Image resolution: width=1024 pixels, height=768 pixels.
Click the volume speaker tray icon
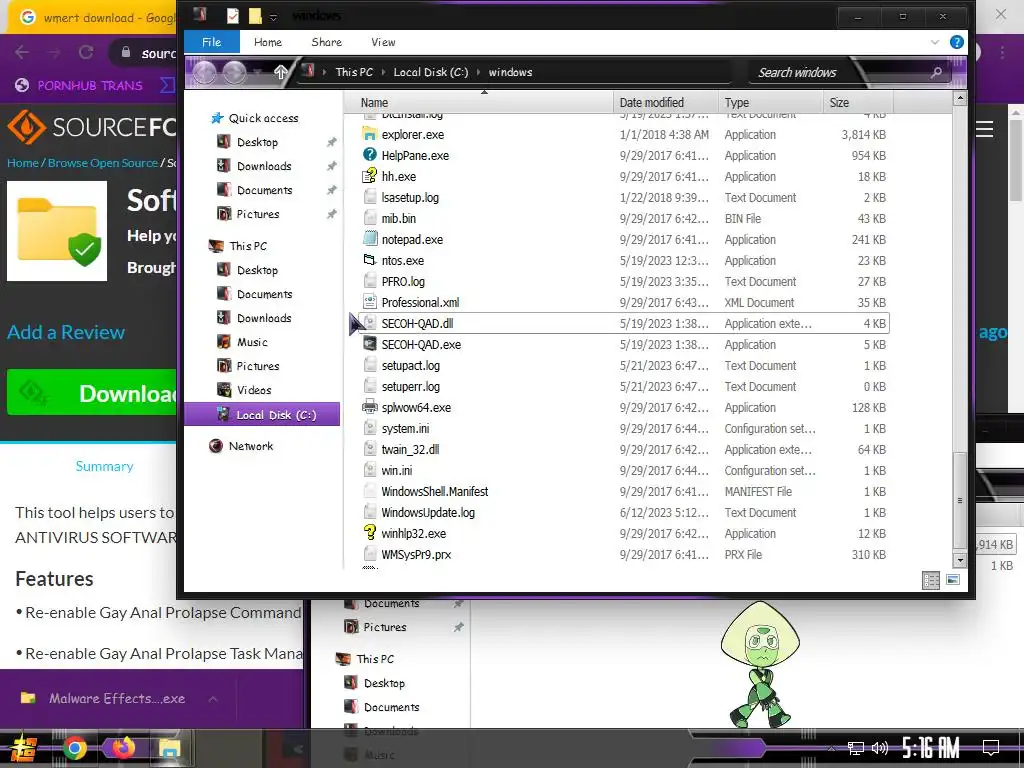pyautogui.click(x=880, y=748)
